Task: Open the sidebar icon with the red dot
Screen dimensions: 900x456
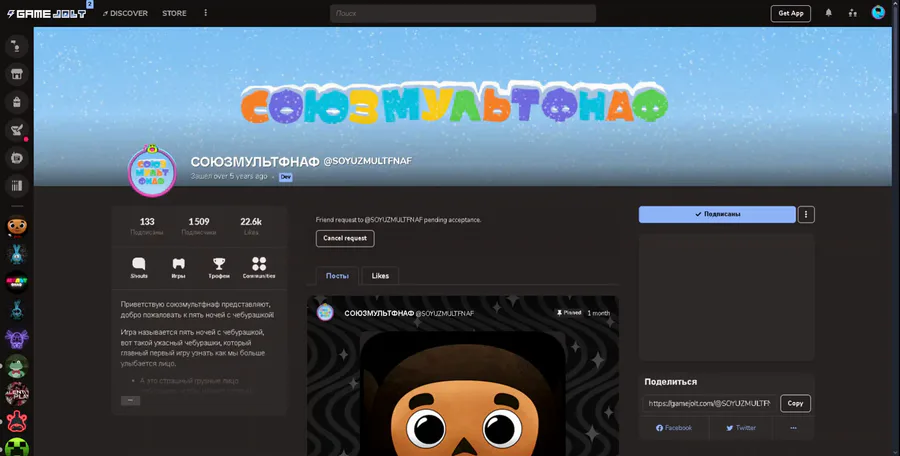Action: click(x=17, y=130)
